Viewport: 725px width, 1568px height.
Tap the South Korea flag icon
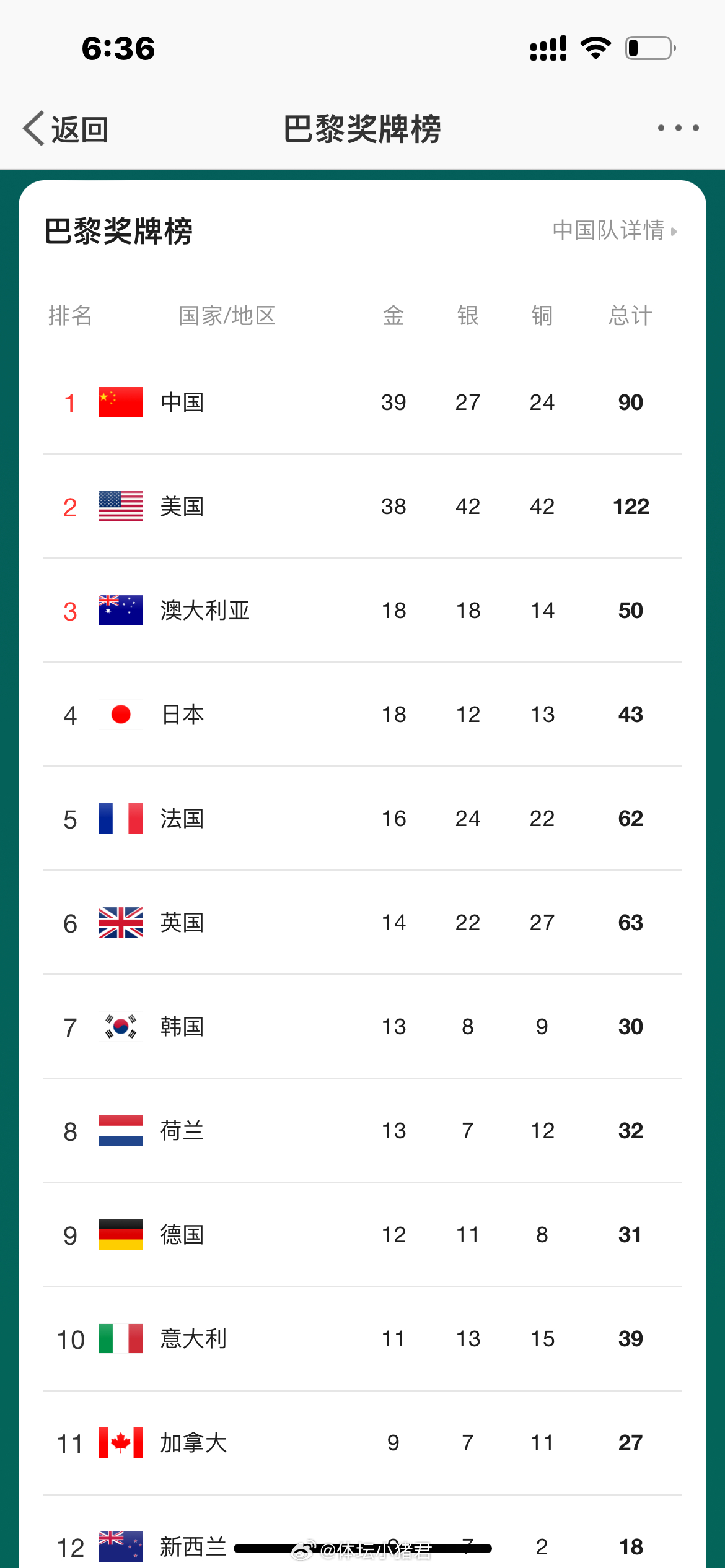coord(121,1027)
